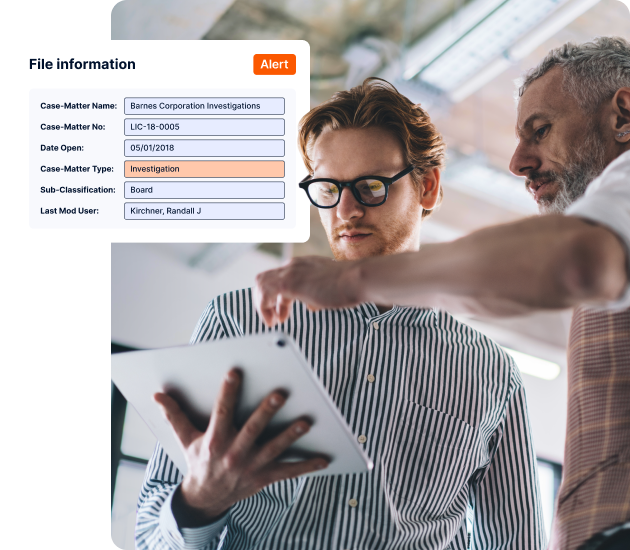This screenshot has width=630, height=550.
Task: Click the Last Mod User label
Action: (x=69, y=211)
